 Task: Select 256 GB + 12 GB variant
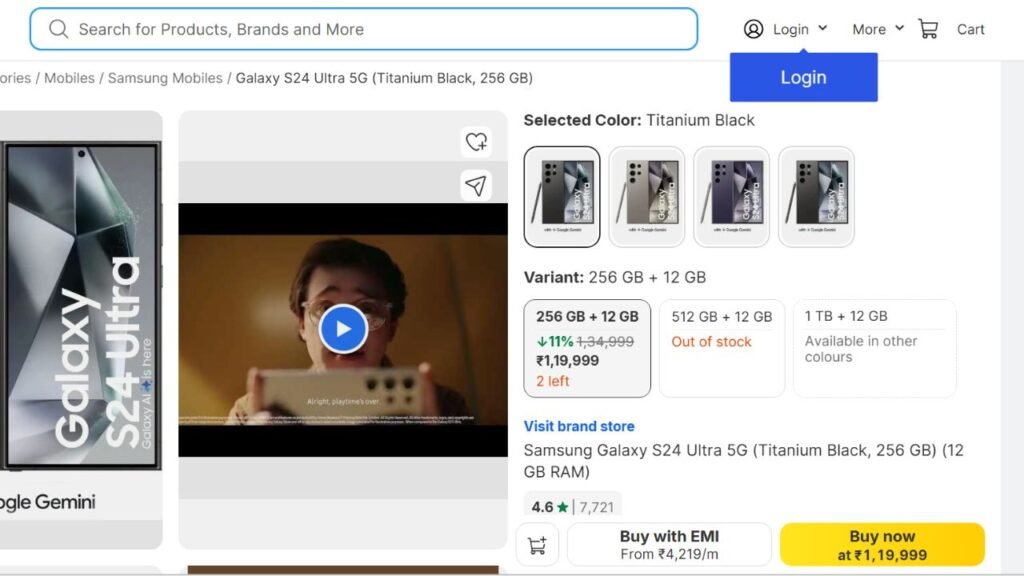(587, 348)
